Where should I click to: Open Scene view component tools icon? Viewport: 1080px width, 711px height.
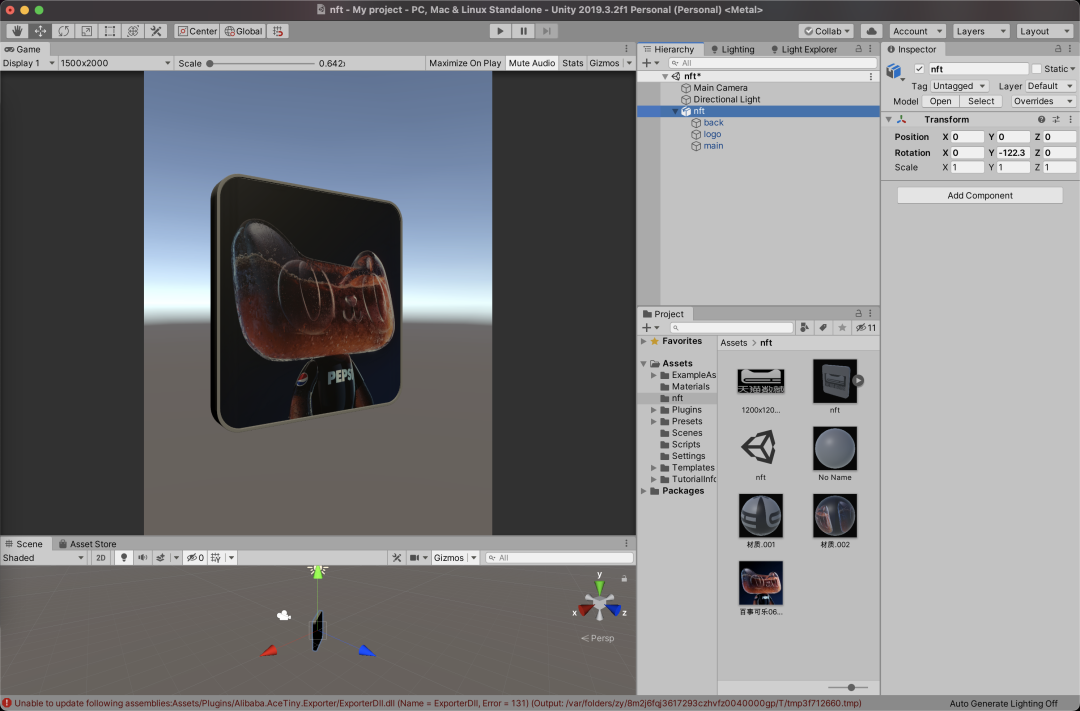click(x=397, y=557)
